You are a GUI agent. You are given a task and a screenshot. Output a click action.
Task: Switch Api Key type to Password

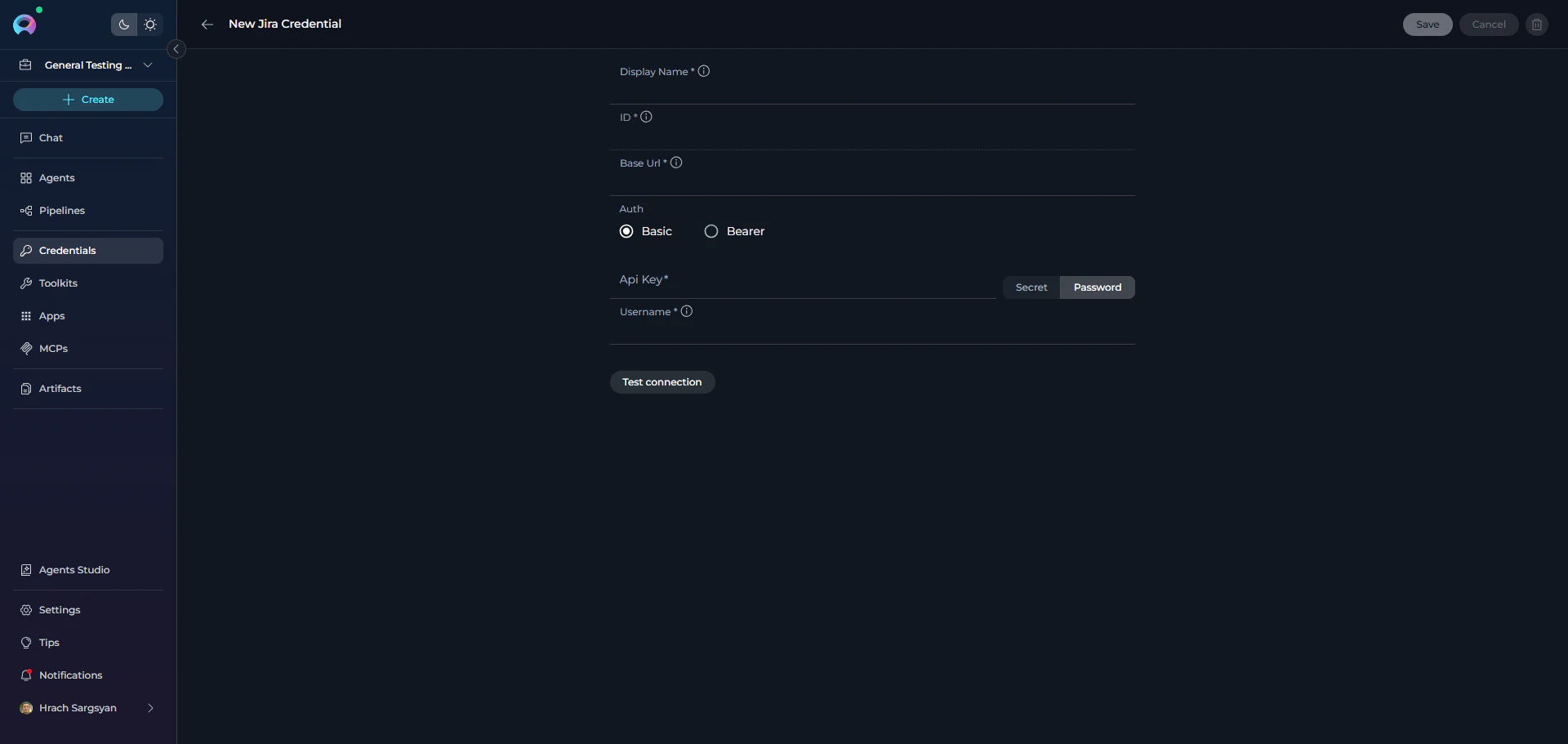pyautogui.click(x=1098, y=287)
